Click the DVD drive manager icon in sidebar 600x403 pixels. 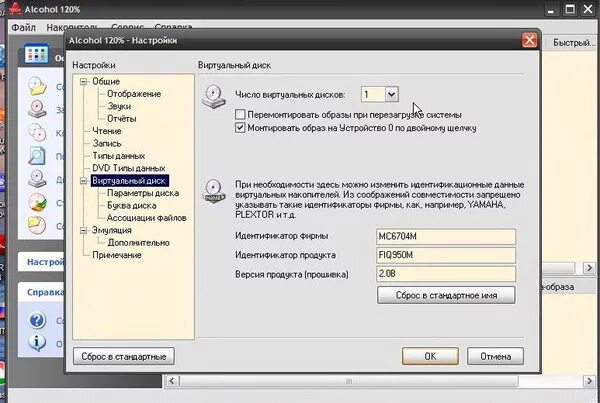tap(38, 179)
